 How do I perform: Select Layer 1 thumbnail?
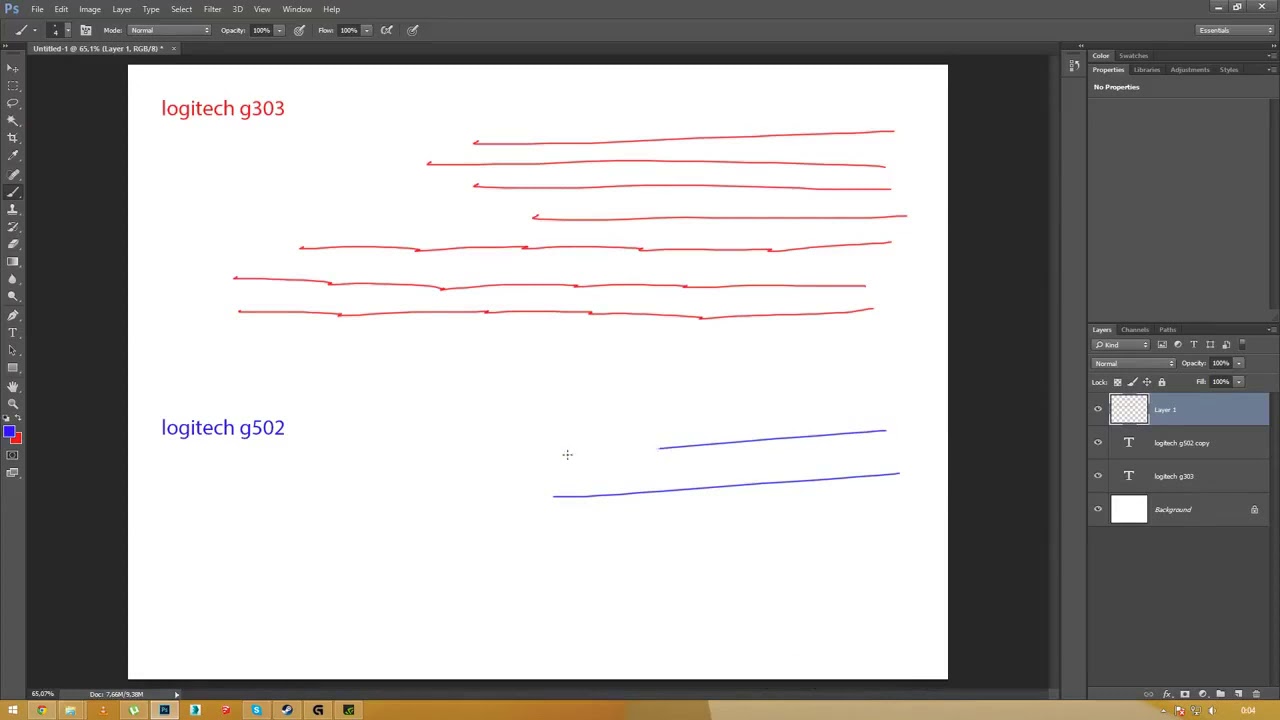1129,409
